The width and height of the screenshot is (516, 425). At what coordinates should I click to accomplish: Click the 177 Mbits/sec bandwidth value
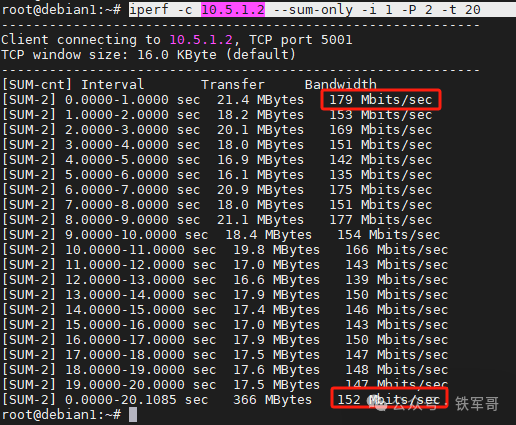(381, 220)
